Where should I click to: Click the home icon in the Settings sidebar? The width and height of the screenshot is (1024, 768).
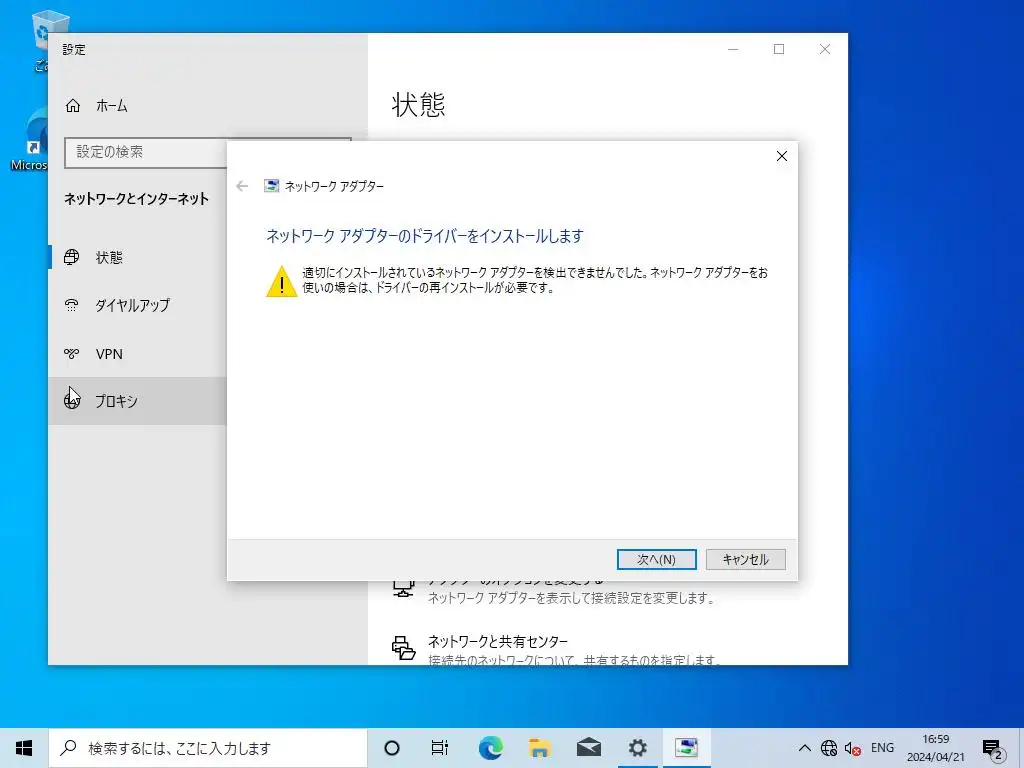point(72,106)
